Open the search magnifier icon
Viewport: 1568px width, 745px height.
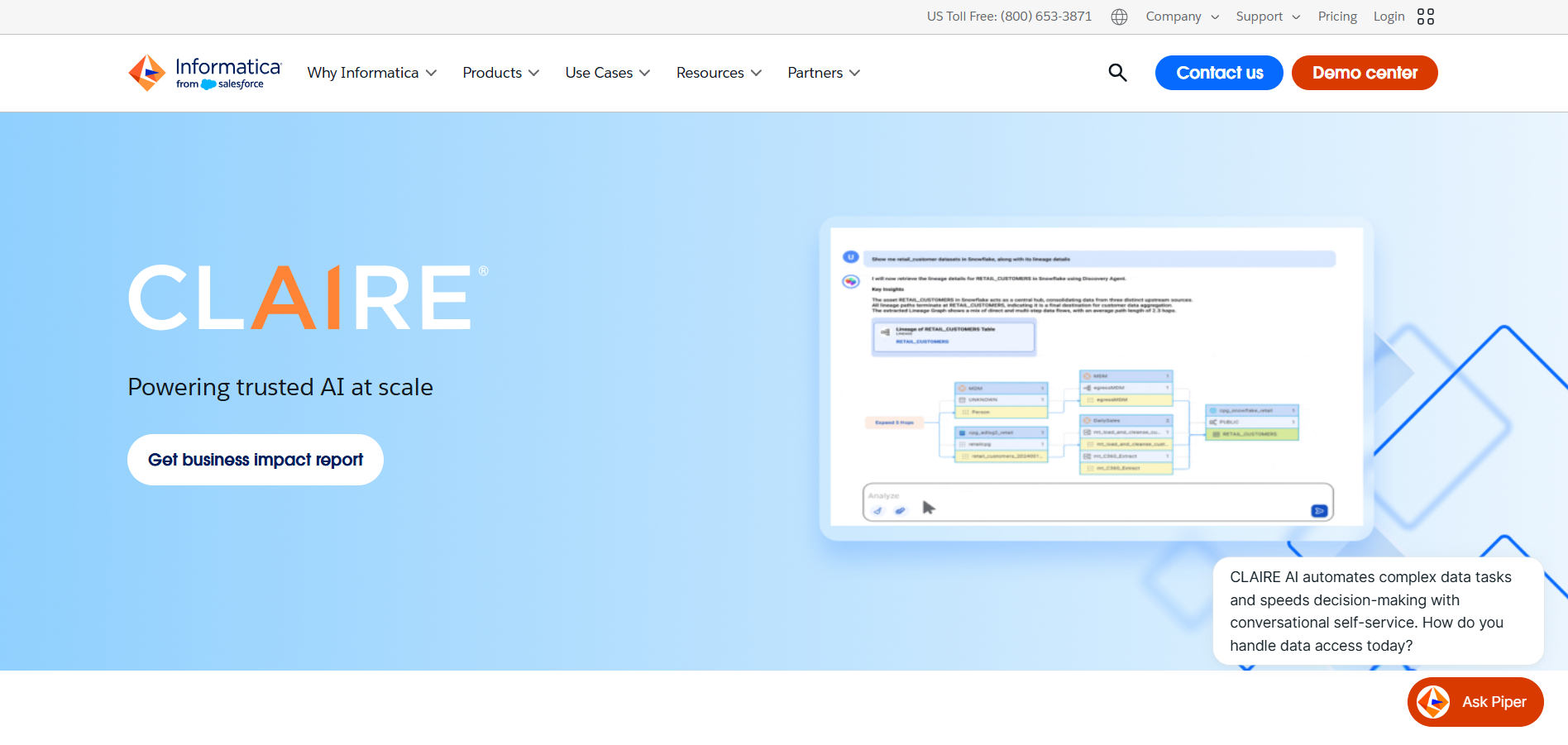(1117, 73)
